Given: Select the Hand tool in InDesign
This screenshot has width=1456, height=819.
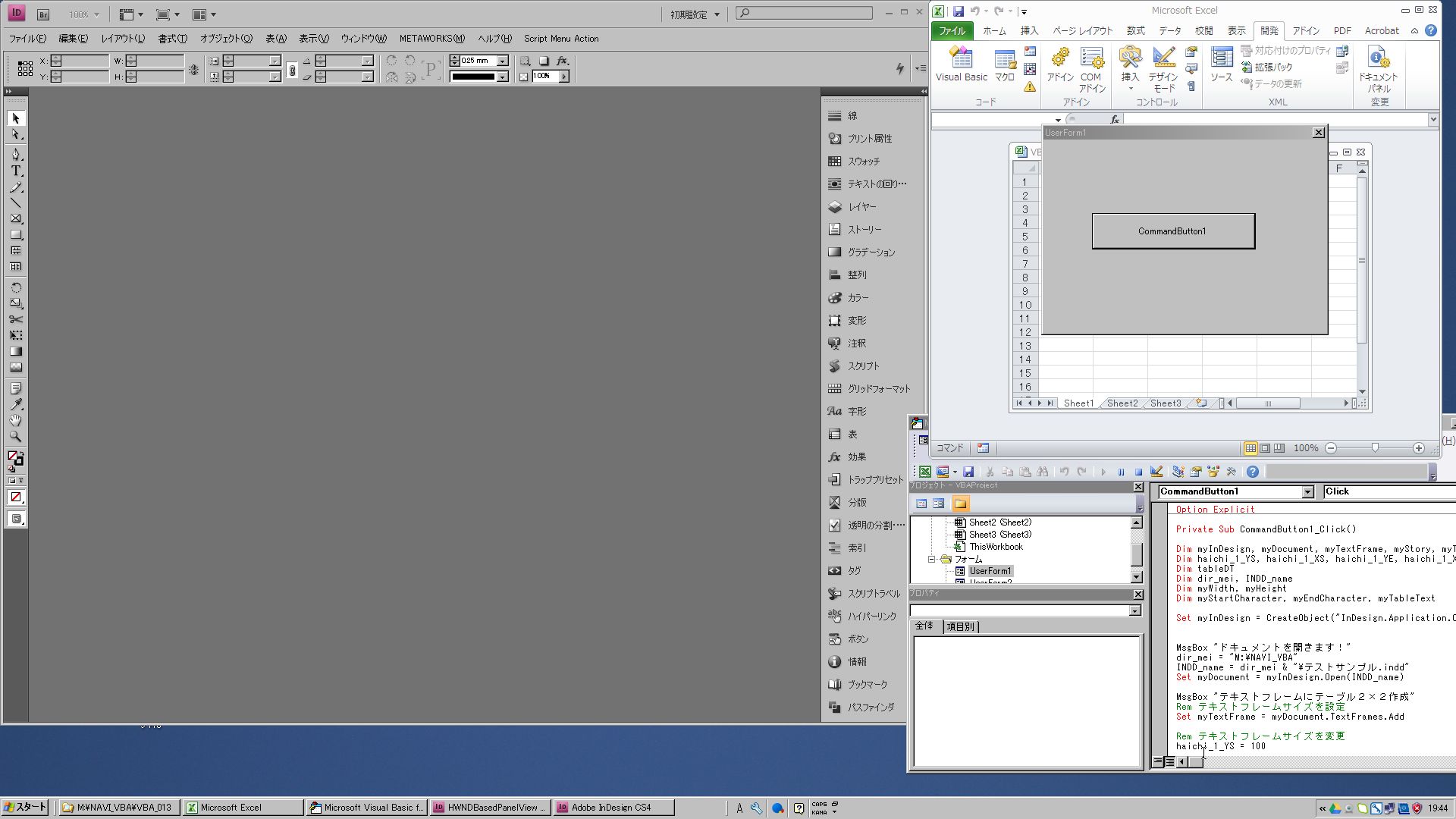Looking at the screenshot, I should (x=16, y=420).
